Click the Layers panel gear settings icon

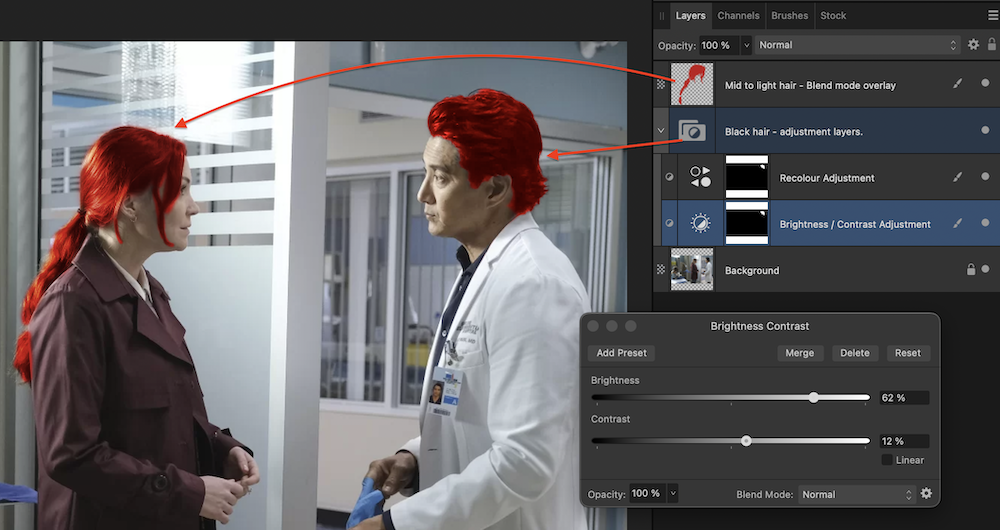pos(973,45)
